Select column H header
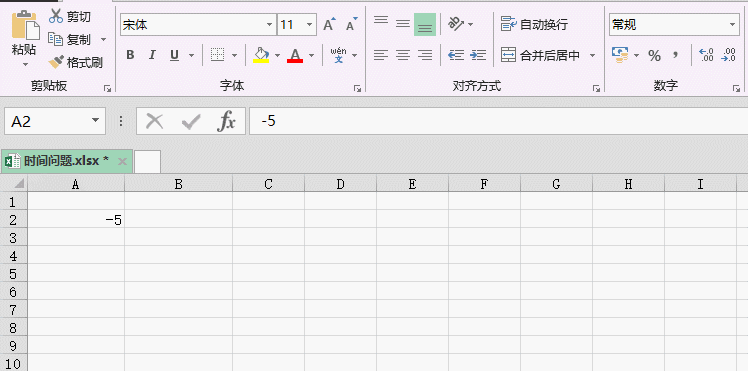748x371 pixels. 628,184
